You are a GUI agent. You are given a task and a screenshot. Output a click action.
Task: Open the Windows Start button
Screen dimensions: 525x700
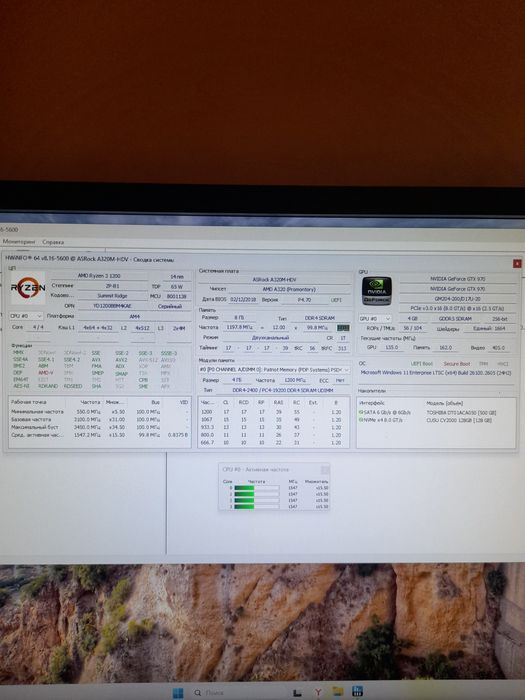(x=178, y=692)
